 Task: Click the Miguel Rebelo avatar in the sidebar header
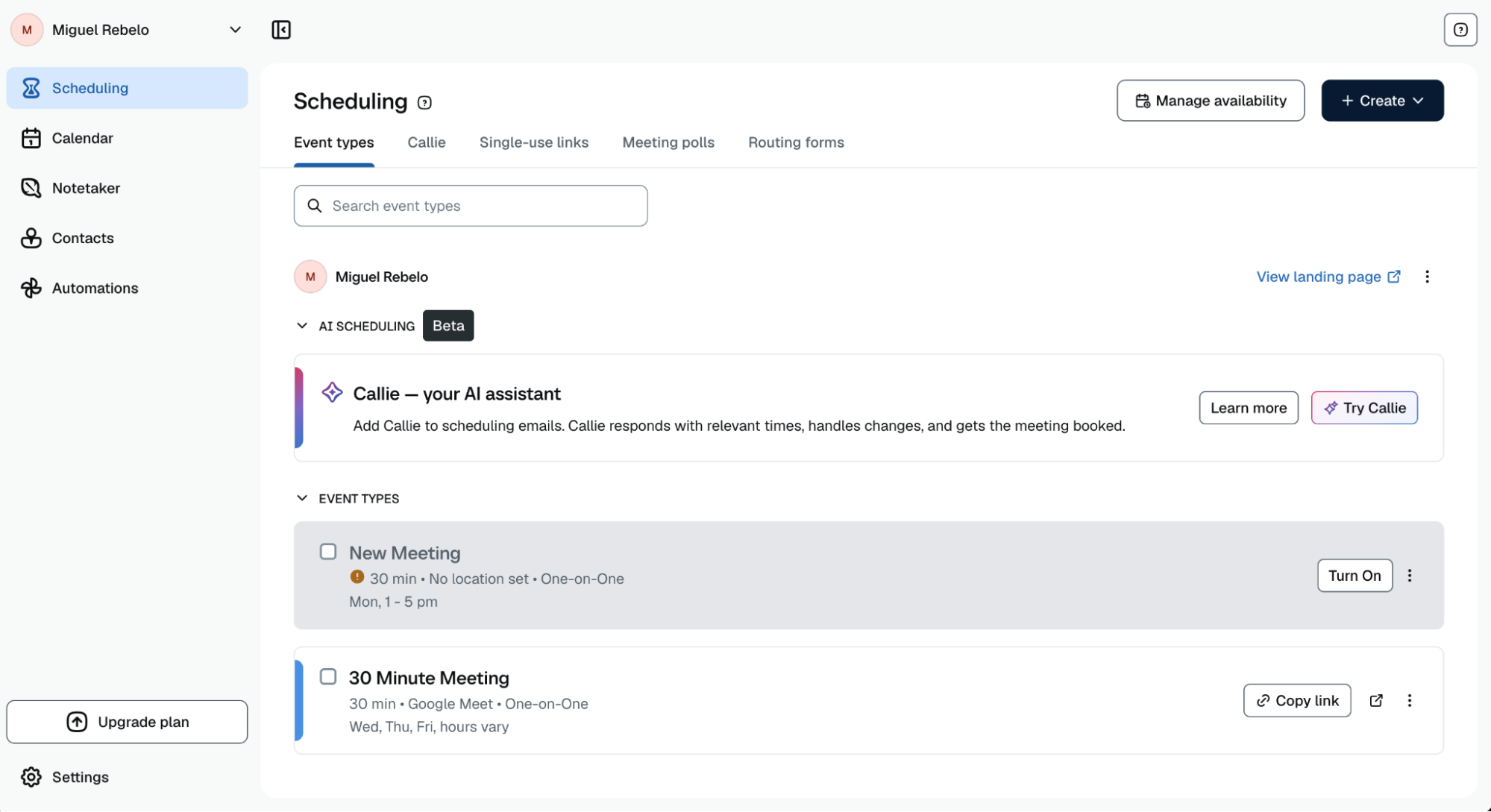pos(27,30)
